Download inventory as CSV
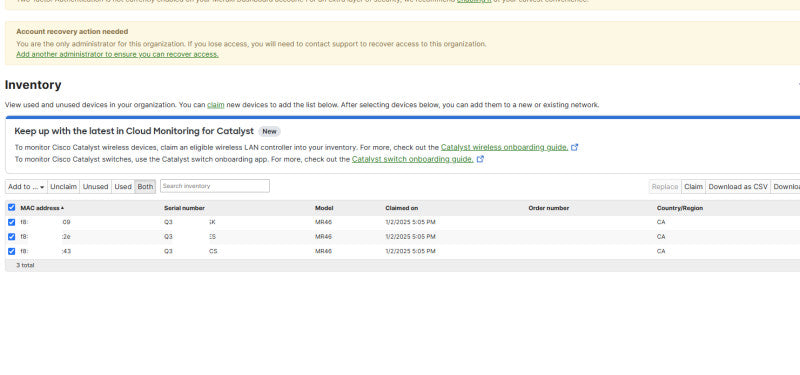The width and height of the screenshot is (800, 375). tap(738, 187)
